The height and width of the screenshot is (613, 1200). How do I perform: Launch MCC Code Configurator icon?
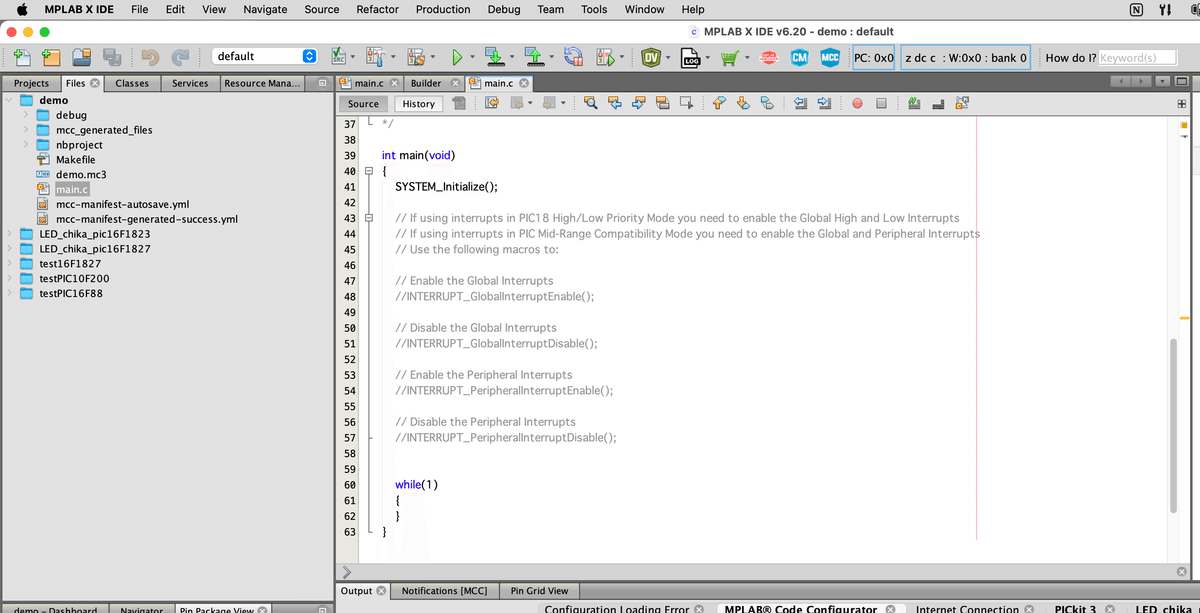click(829, 57)
